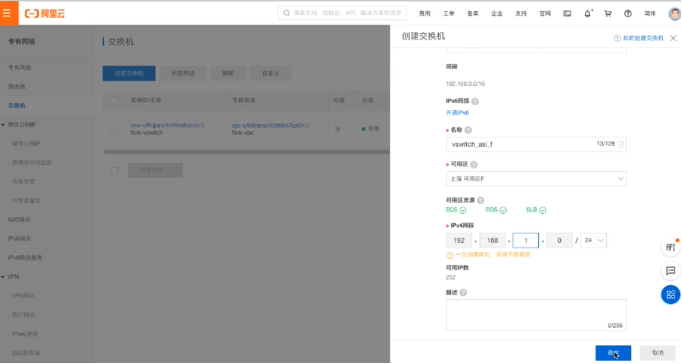The height and width of the screenshot is (364, 682).
Task: Click help icon next to IPv6网段
Action: coord(475,101)
